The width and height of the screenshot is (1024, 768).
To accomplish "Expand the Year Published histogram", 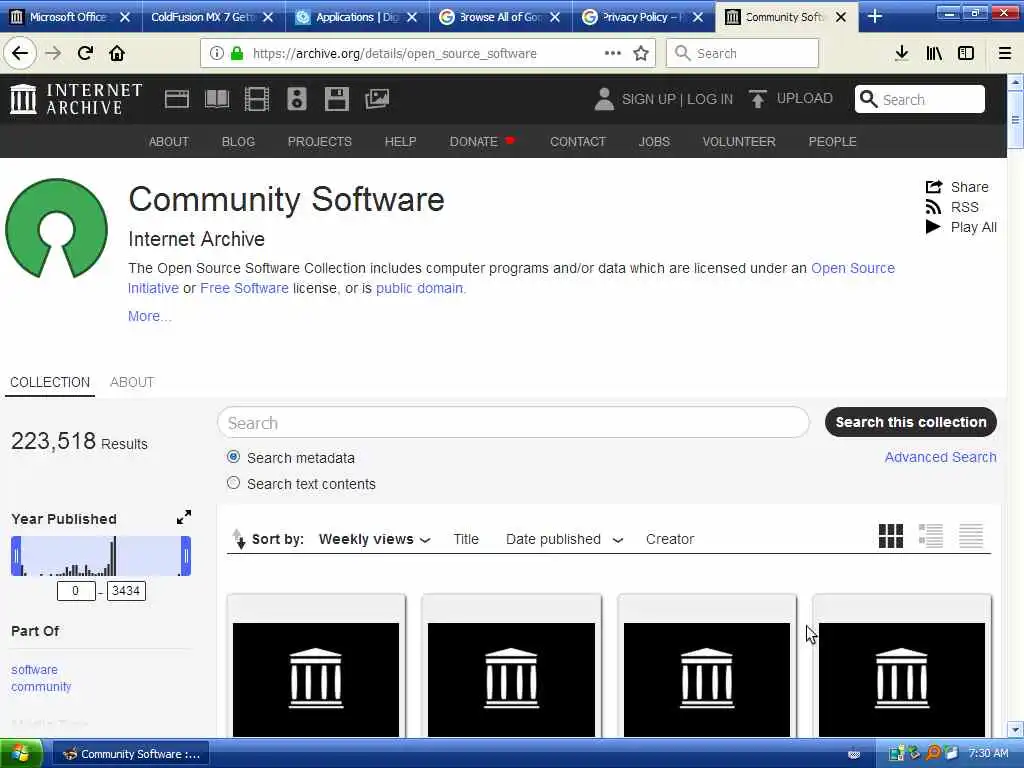I will coord(184,517).
